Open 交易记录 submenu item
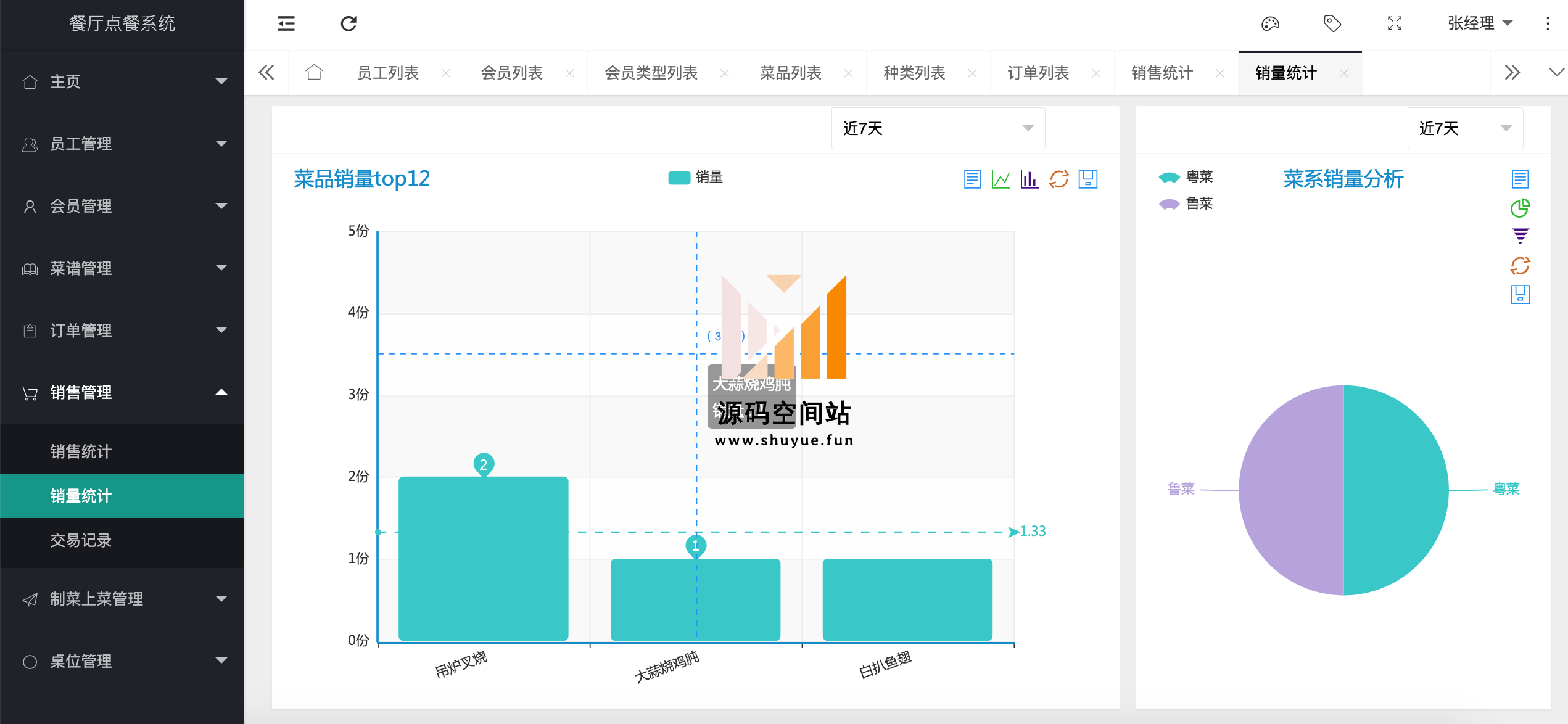This screenshot has width=1568, height=724. (x=81, y=540)
